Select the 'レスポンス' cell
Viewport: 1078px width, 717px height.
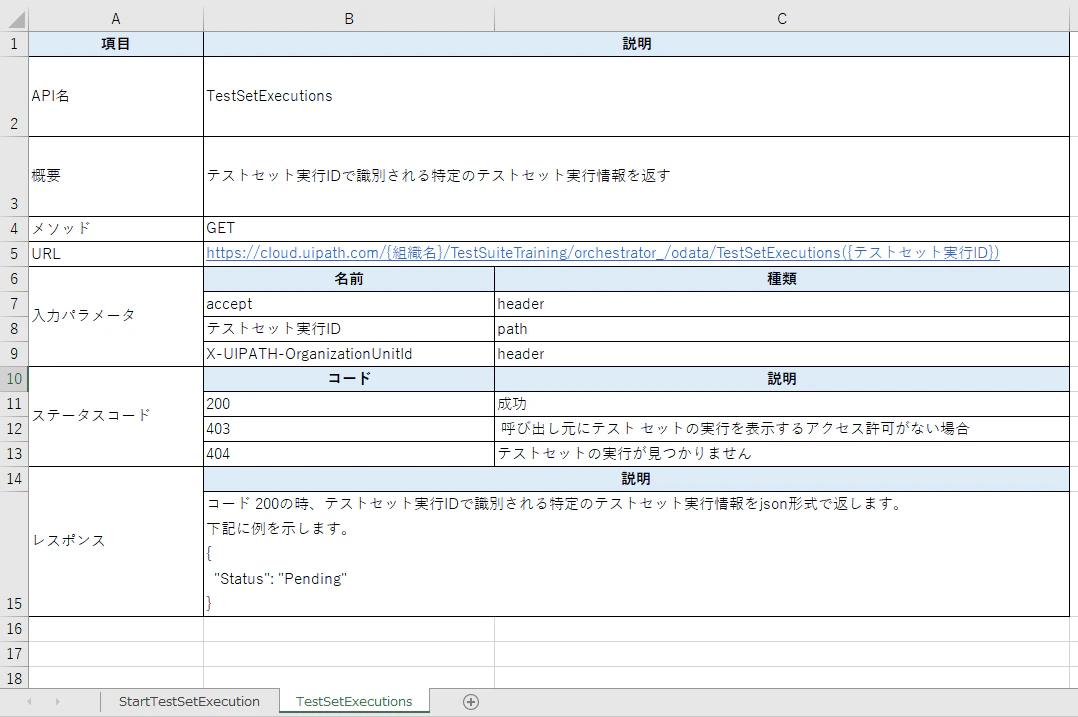click(x=116, y=541)
